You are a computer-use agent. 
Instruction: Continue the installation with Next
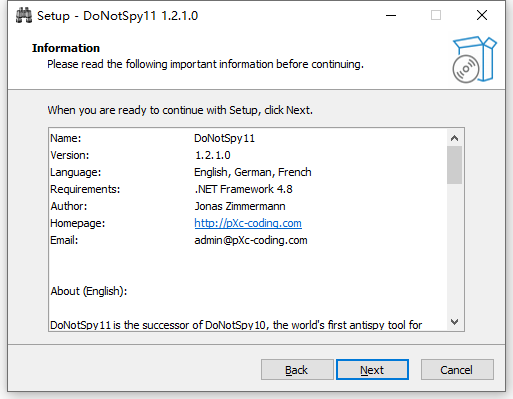click(x=372, y=370)
